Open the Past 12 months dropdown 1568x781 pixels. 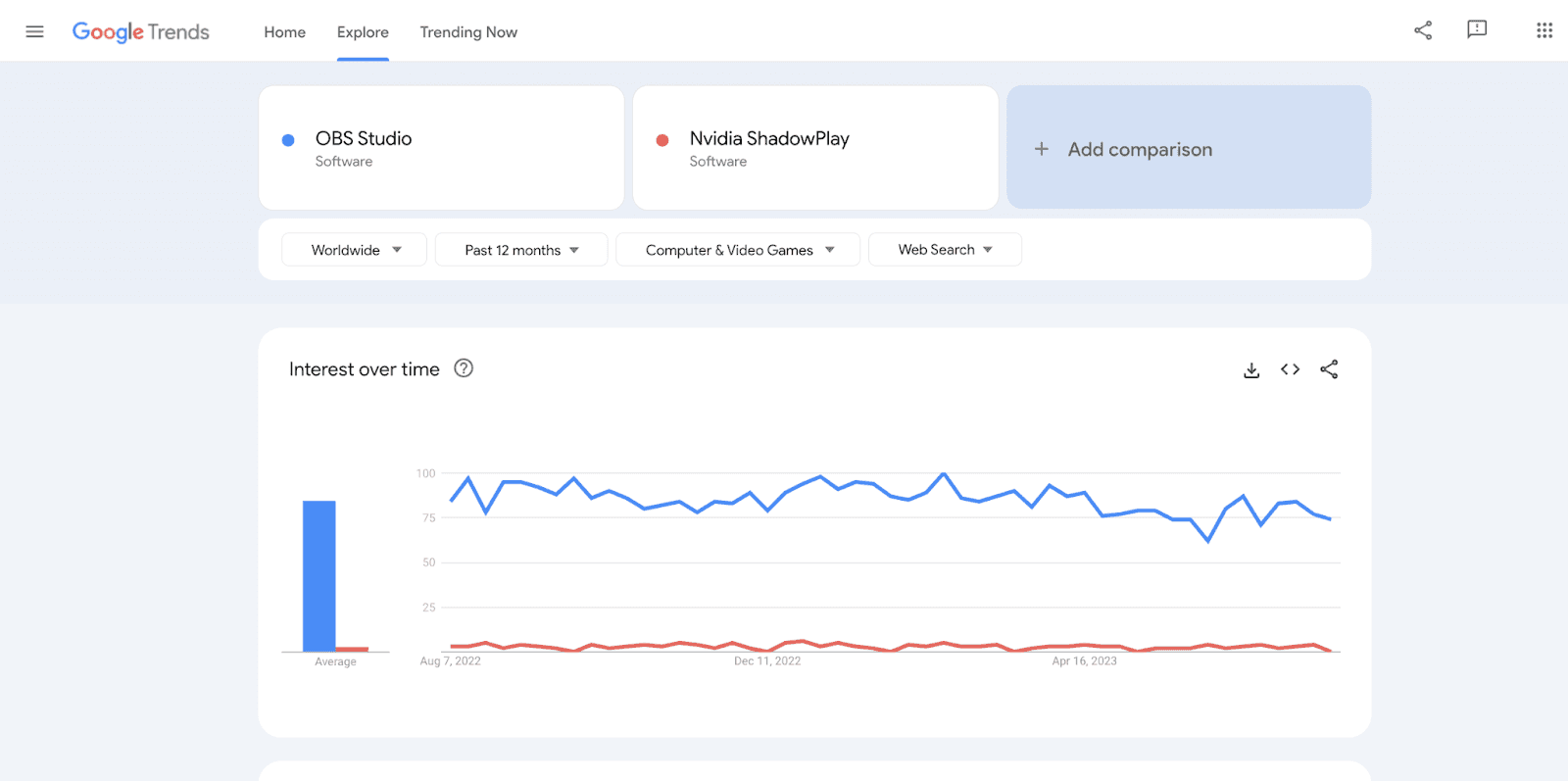click(x=521, y=250)
